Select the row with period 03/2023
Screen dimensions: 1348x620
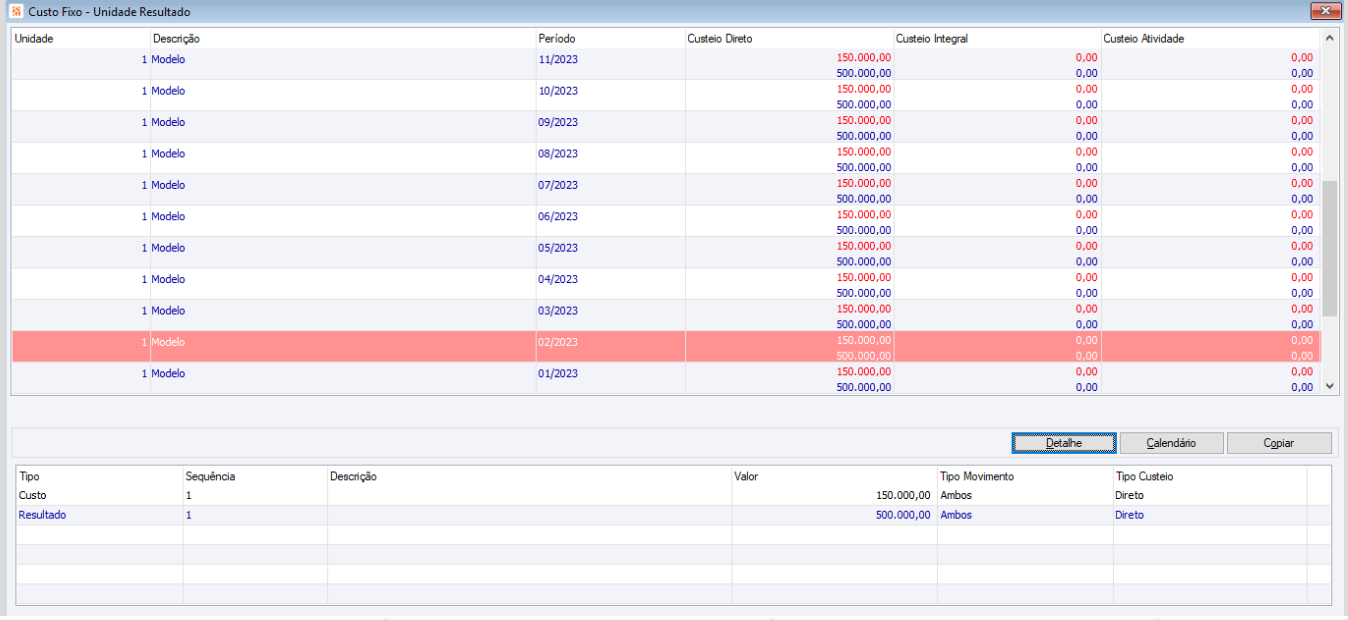[x=666, y=316]
